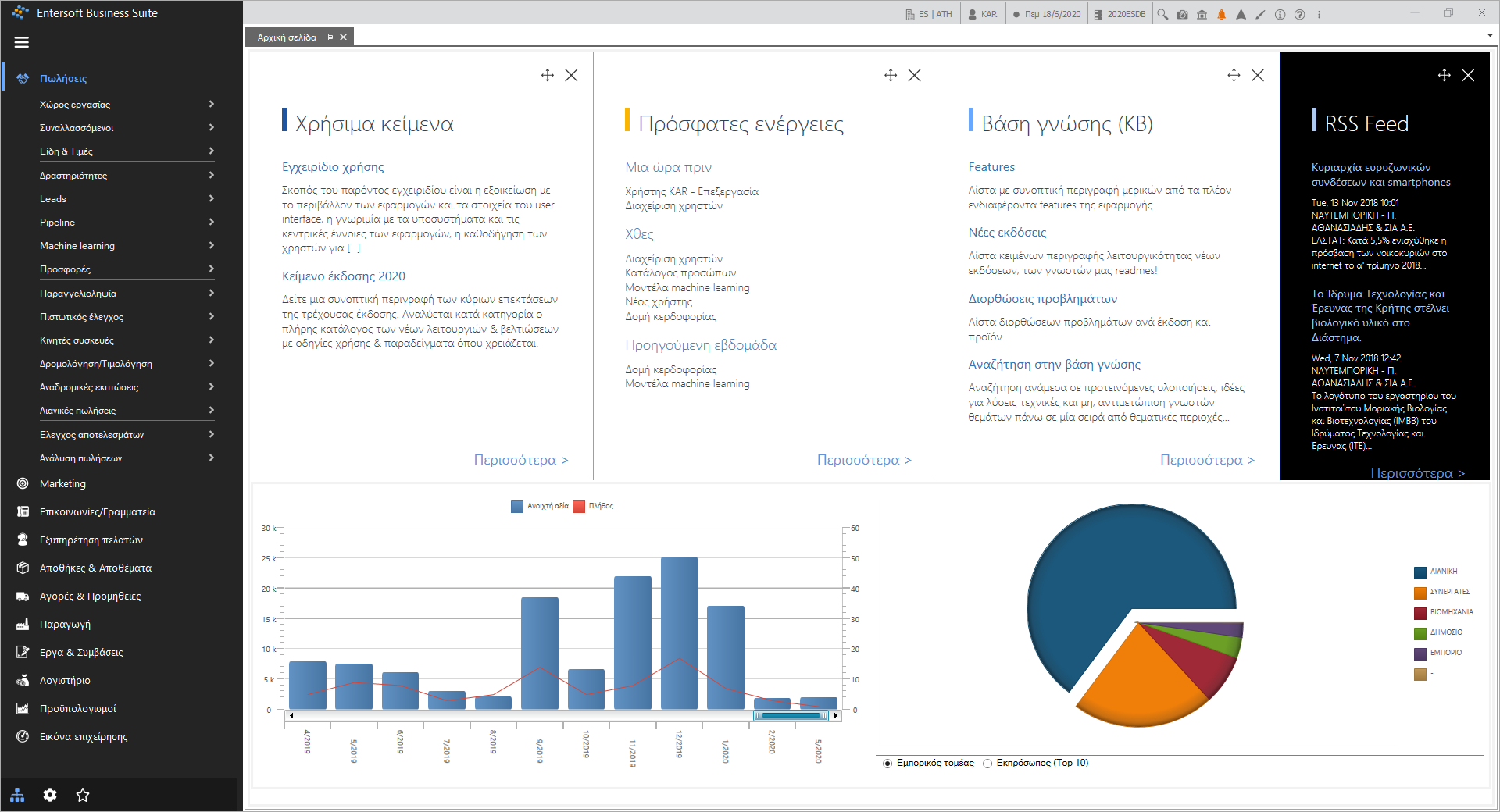Screen dimensions: 1500x812
Task: Close the RSS Feed panel
Action: point(1468,75)
